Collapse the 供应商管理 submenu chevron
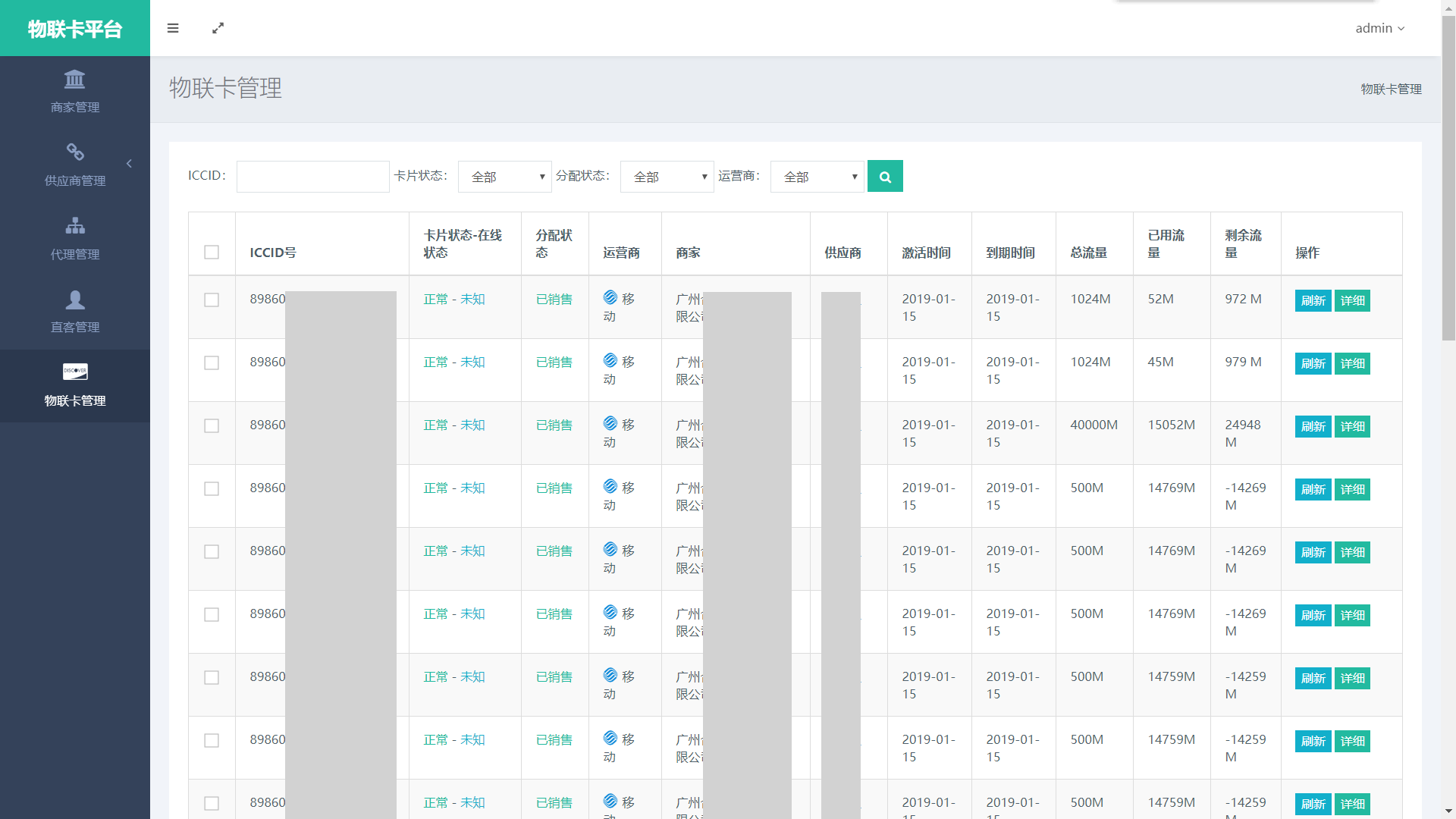Viewport: 1456px width, 819px height. (129, 164)
